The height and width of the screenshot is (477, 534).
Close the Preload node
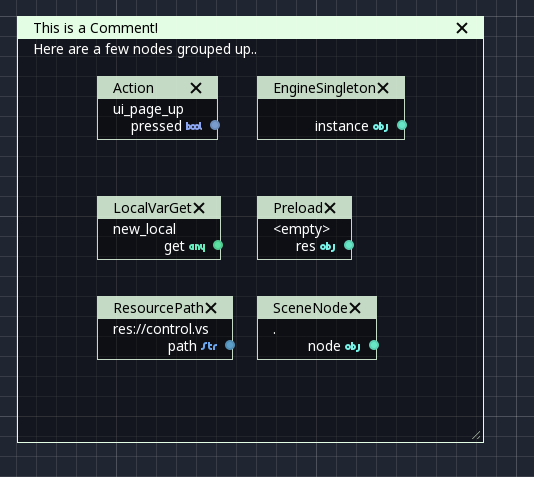330,208
